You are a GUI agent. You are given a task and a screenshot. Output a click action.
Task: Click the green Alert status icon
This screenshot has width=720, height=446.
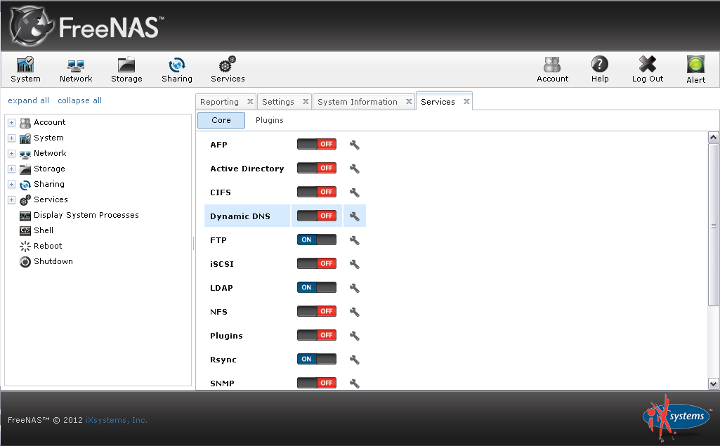[696, 64]
